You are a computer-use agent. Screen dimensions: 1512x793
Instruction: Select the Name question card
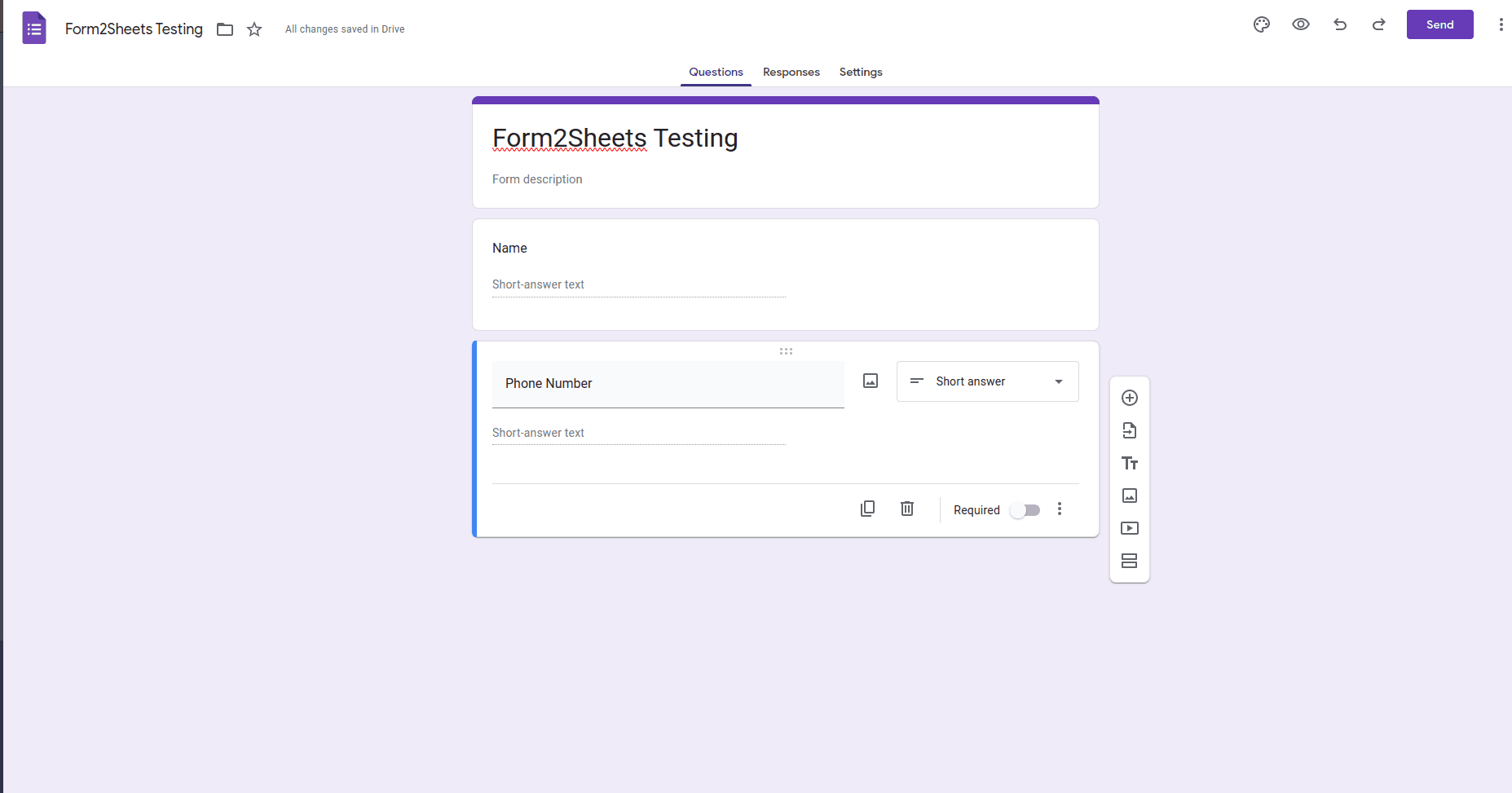pyautogui.click(x=786, y=275)
